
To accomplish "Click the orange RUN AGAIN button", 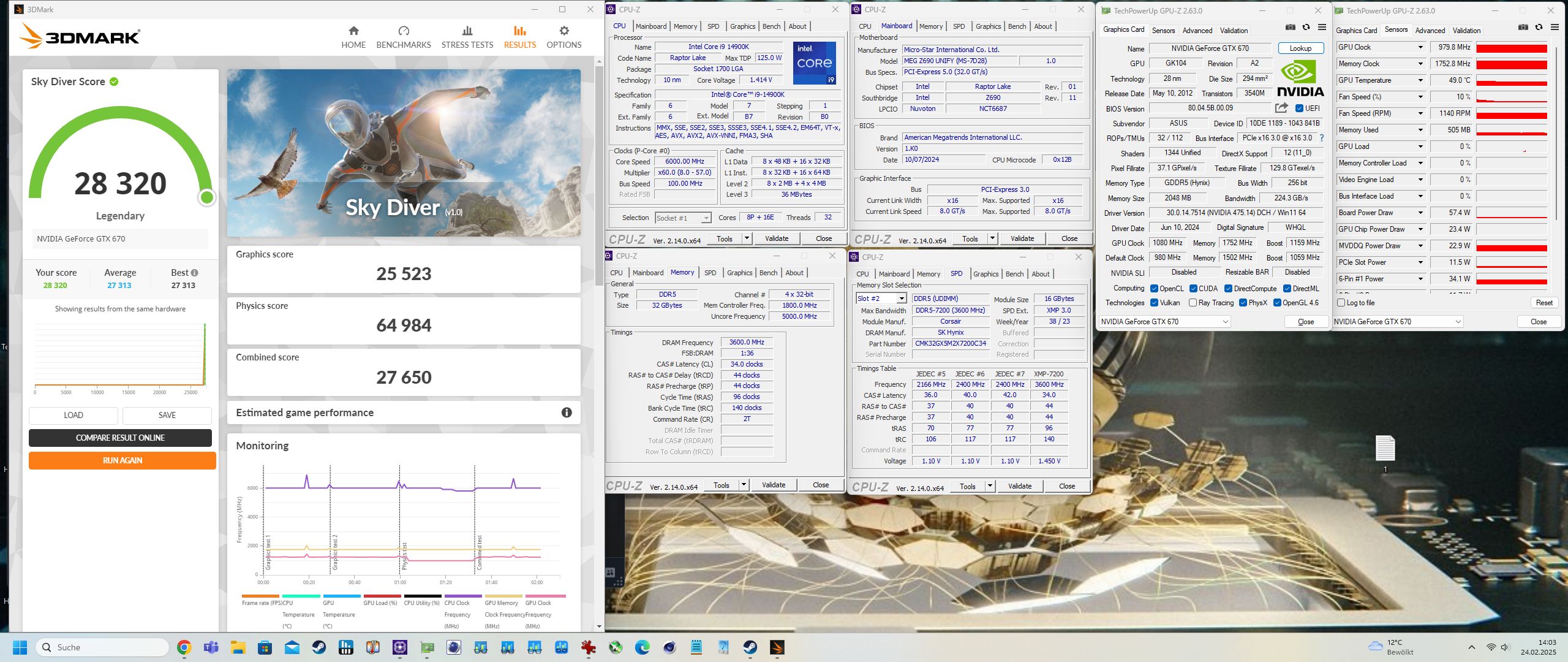I will tap(123, 460).
